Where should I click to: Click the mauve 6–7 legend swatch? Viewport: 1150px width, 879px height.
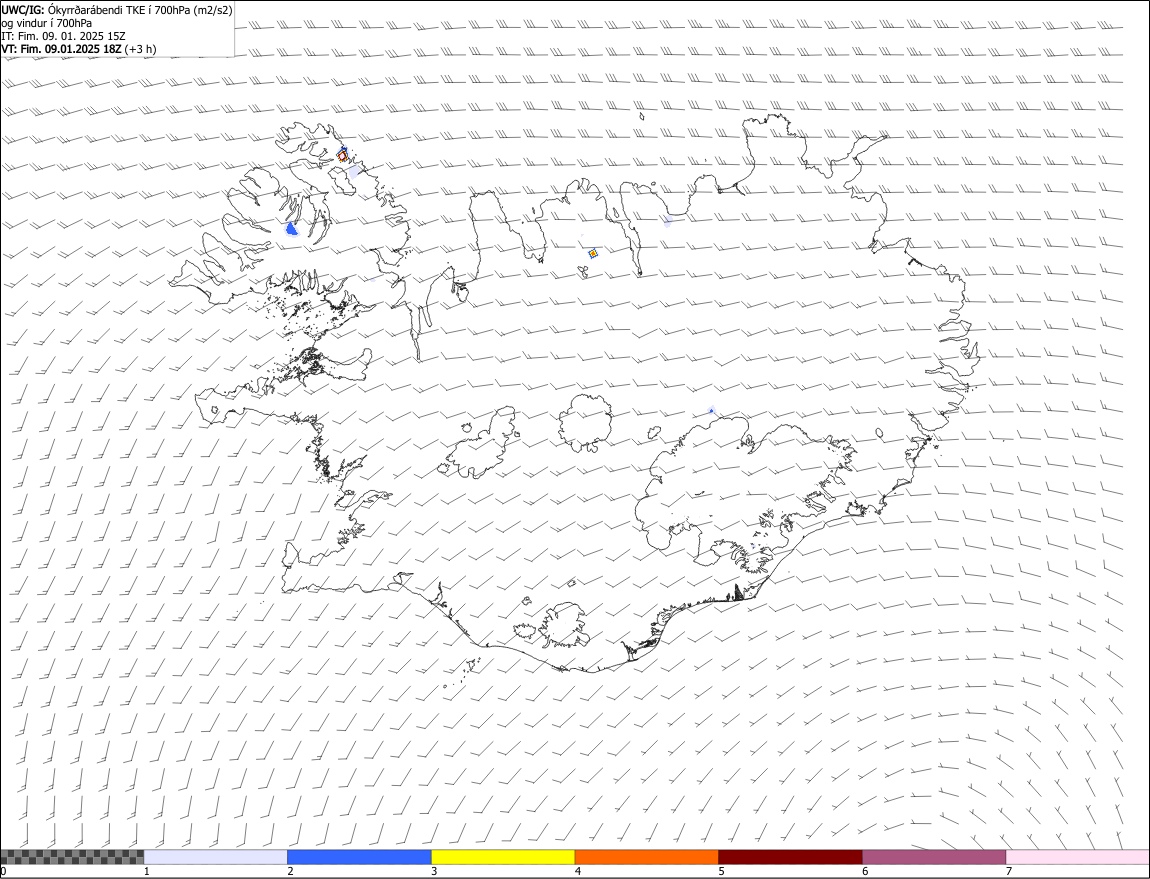934,857
